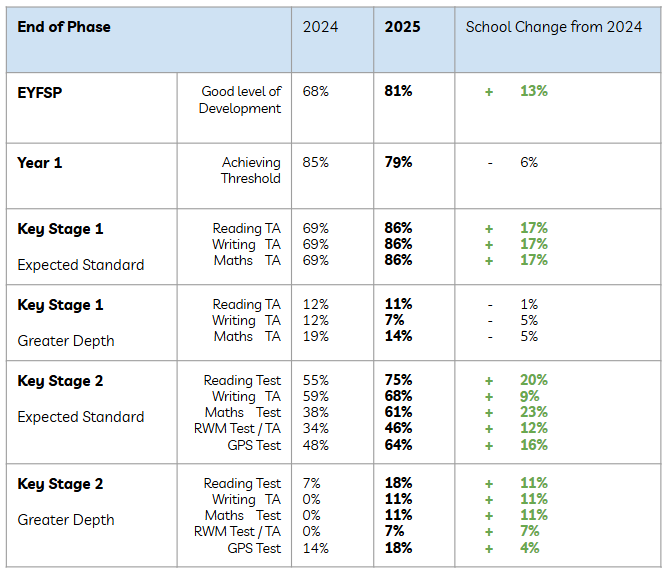Viewport: 667px width, 572px height.
Task: Select the bold 2025 column header
Action: [402, 27]
